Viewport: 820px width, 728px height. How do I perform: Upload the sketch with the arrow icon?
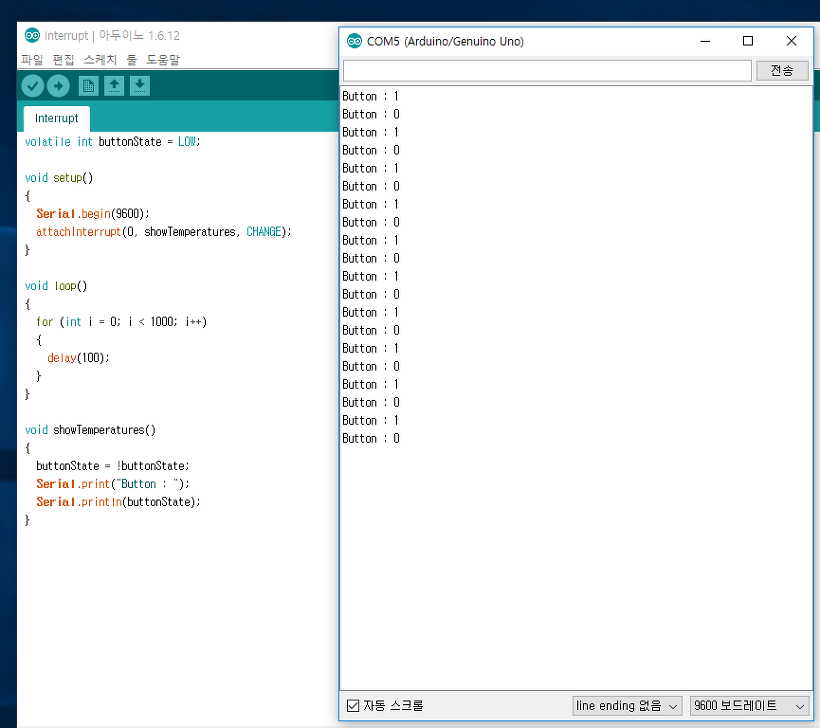[58, 86]
